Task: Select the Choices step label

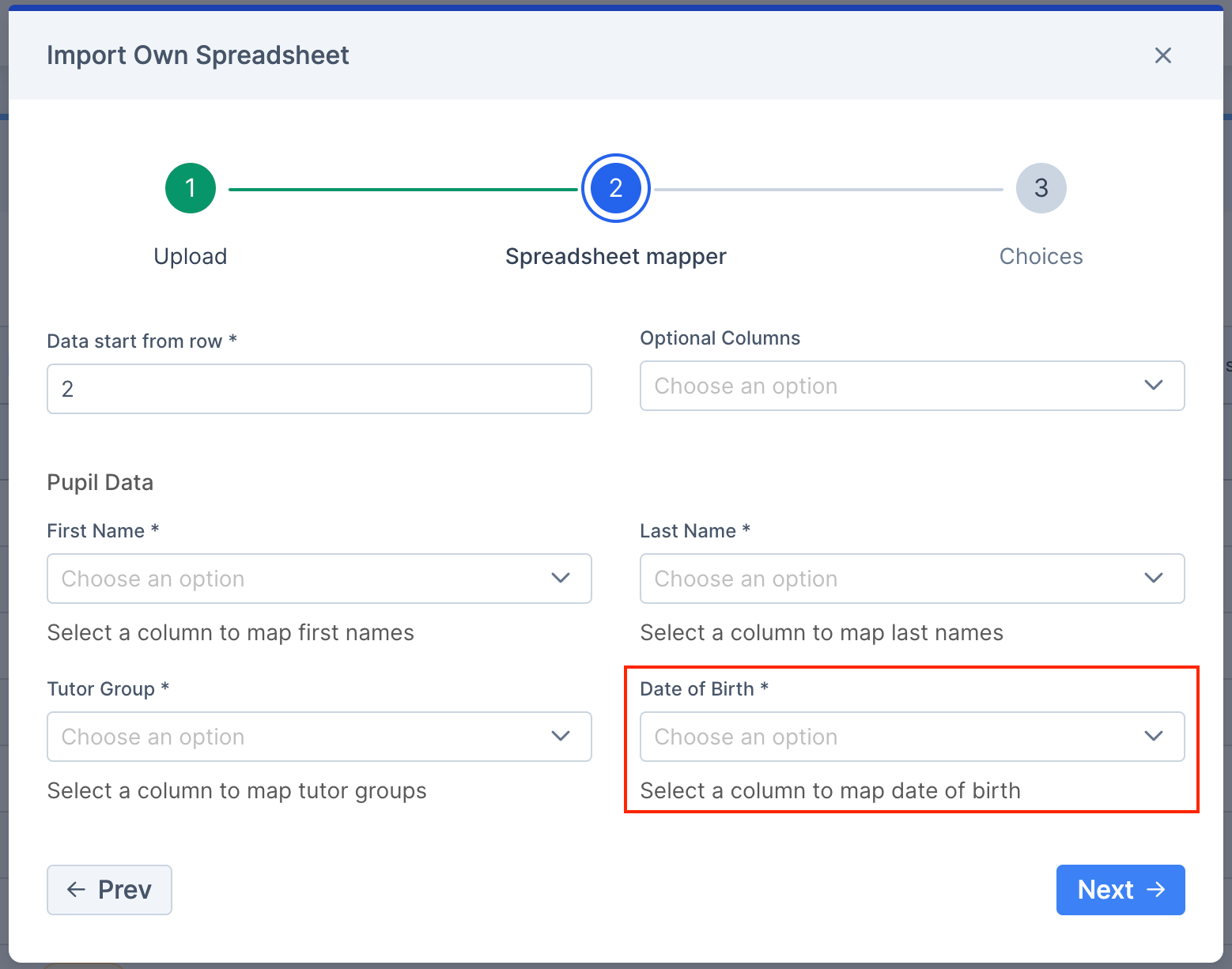Action: coord(1041,256)
